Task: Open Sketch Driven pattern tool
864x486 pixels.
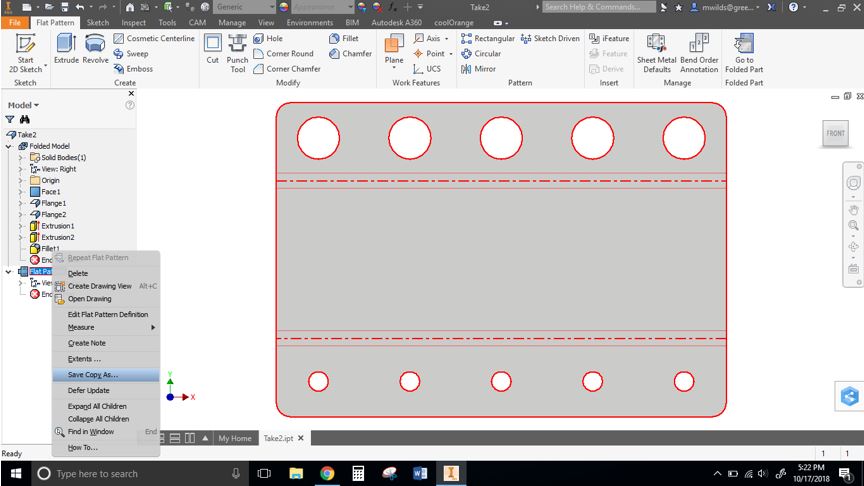Action: pos(550,39)
